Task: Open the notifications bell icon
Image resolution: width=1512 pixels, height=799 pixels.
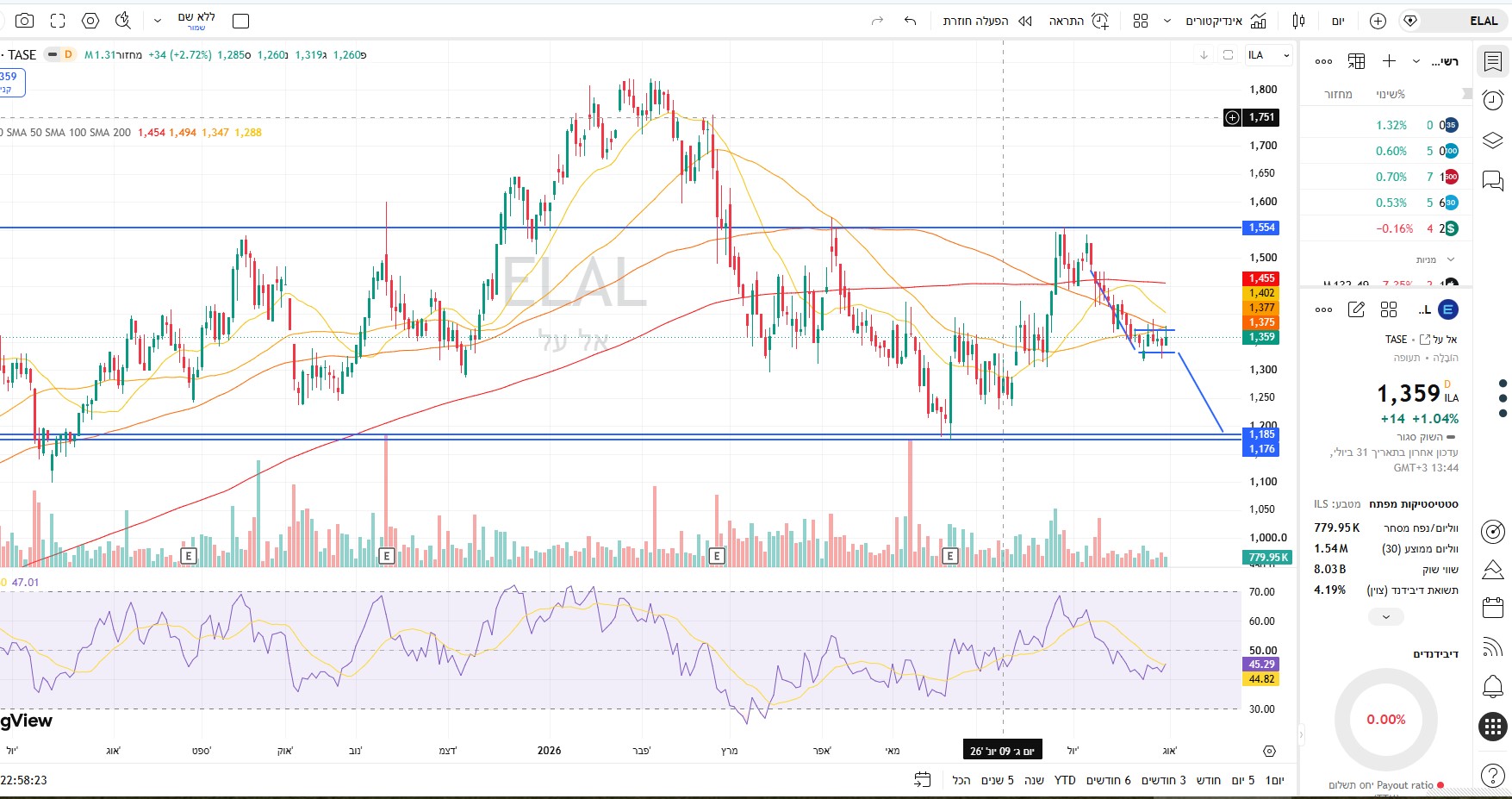Action: pos(1493,687)
